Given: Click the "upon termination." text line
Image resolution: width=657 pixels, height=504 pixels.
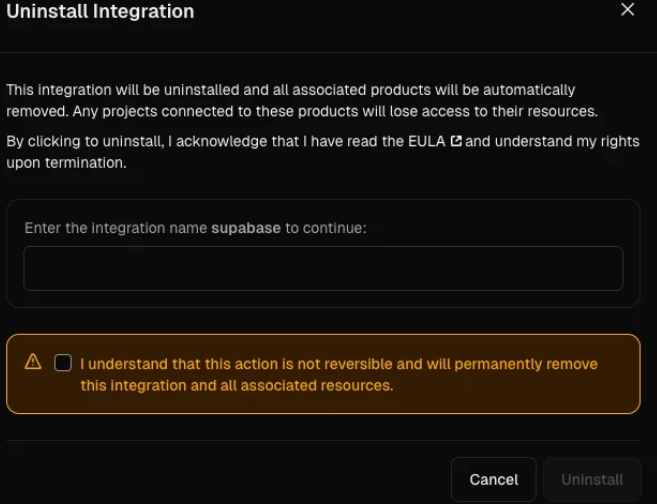Looking at the screenshot, I should tap(66, 163).
